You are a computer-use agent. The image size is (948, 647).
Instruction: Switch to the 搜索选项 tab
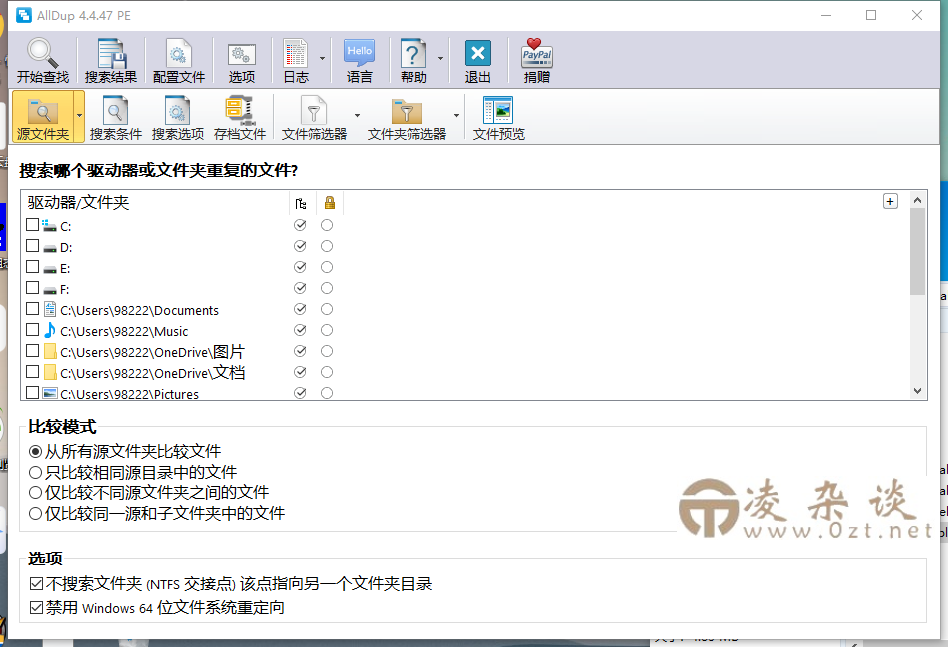click(178, 118)
